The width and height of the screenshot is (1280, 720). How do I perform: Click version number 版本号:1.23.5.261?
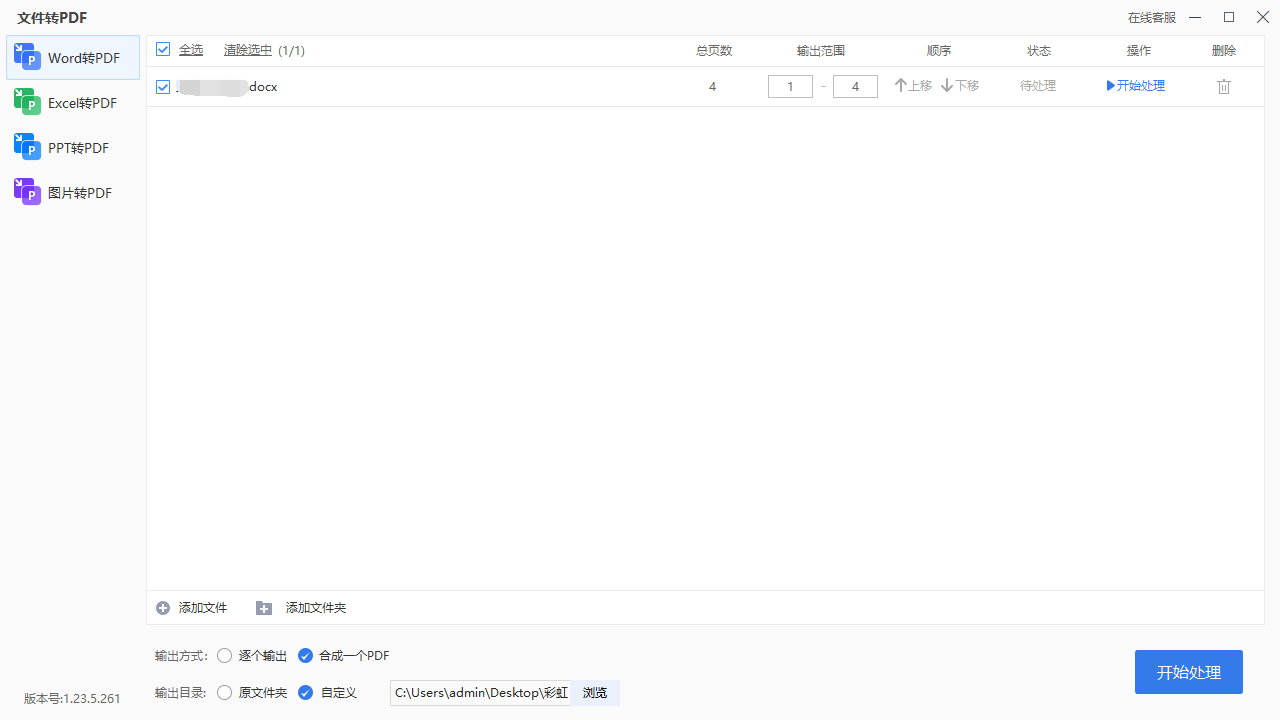coord(72,699)
